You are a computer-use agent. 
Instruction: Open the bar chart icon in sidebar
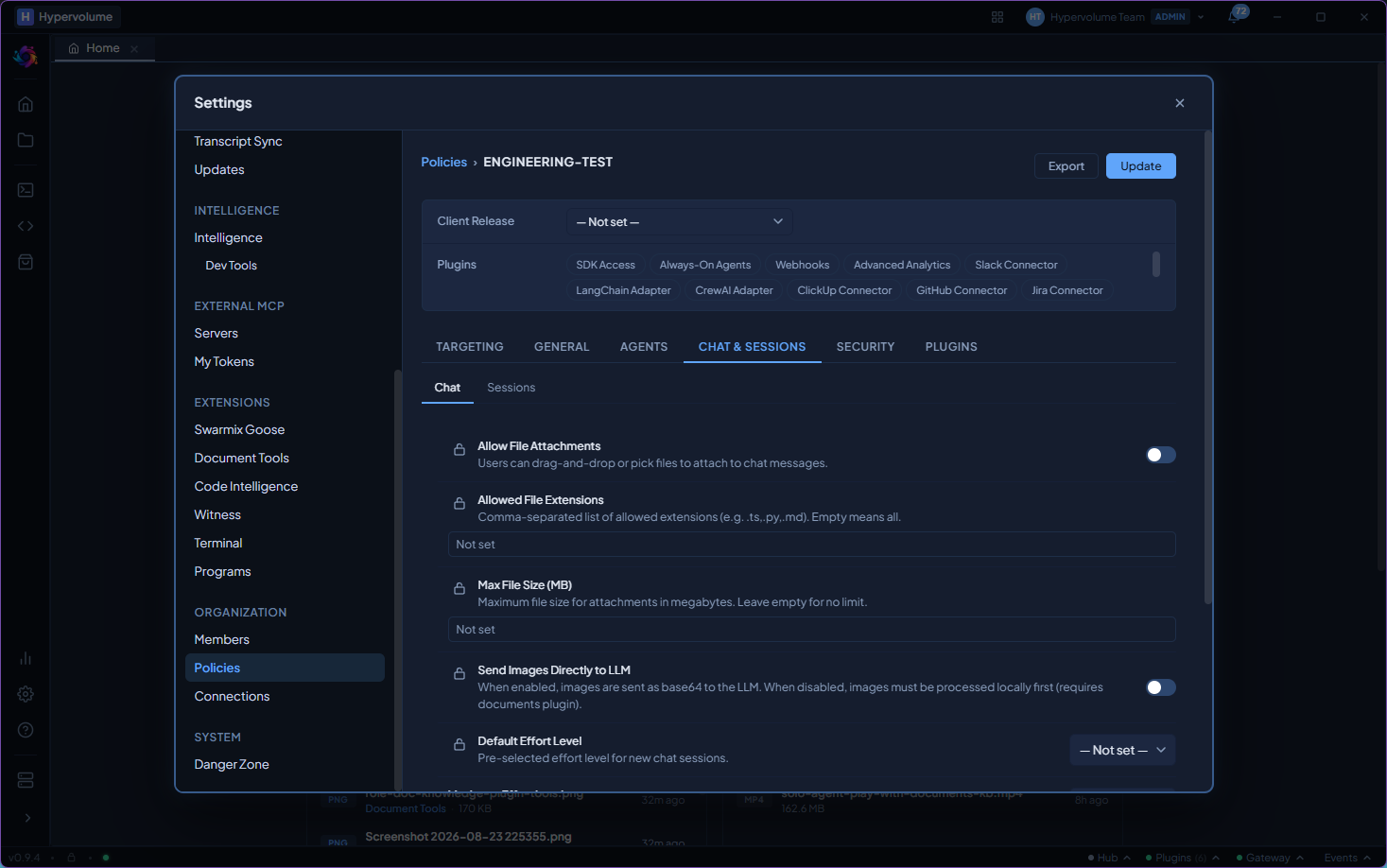pyautogui.click(x=26, y=658)
